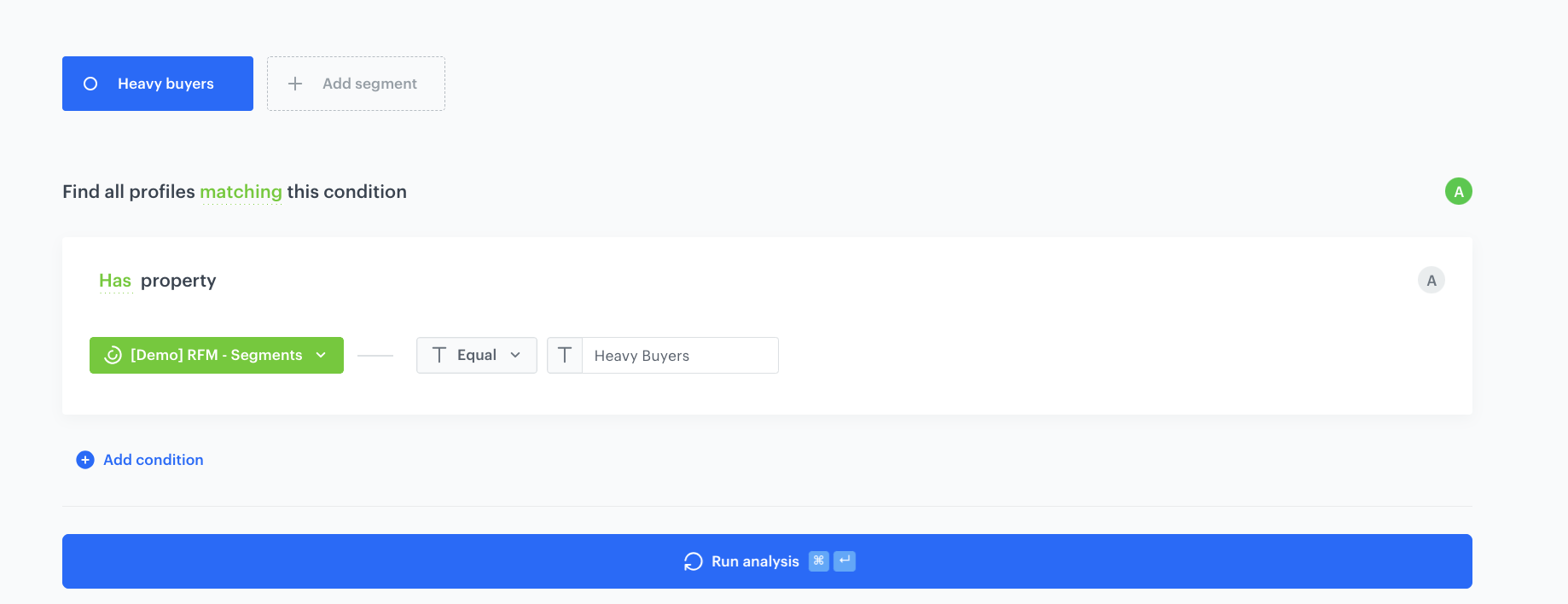Click the plus icon beside Add segment
1568x604 pixels.
coord(295,84)
